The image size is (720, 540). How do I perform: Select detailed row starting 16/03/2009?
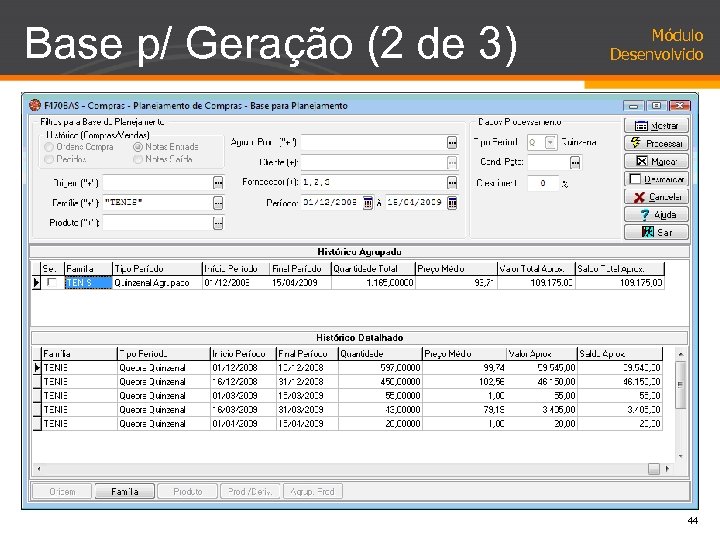coord(348,410)
